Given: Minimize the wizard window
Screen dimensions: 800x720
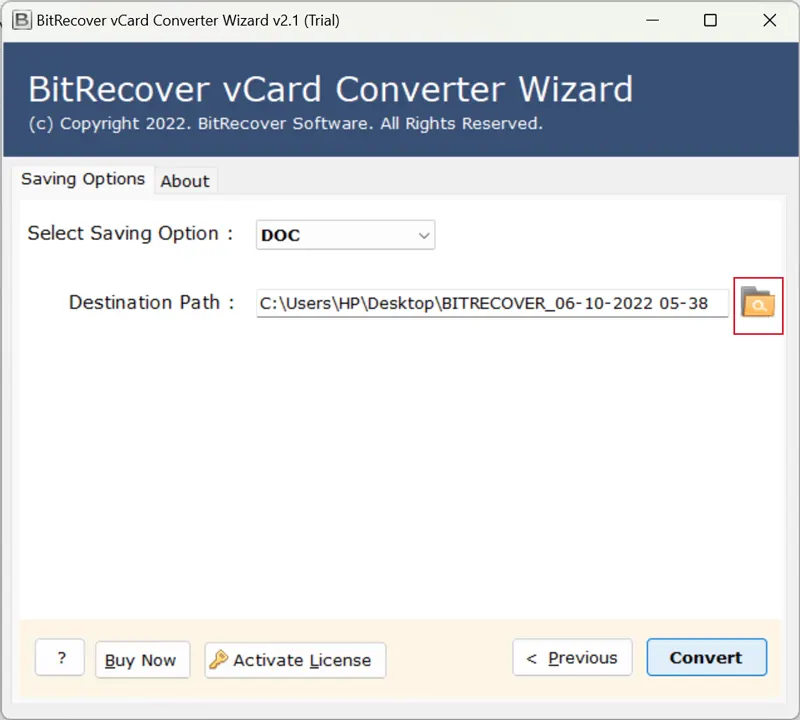Looking at the screenshot, I should click(651, 20).
